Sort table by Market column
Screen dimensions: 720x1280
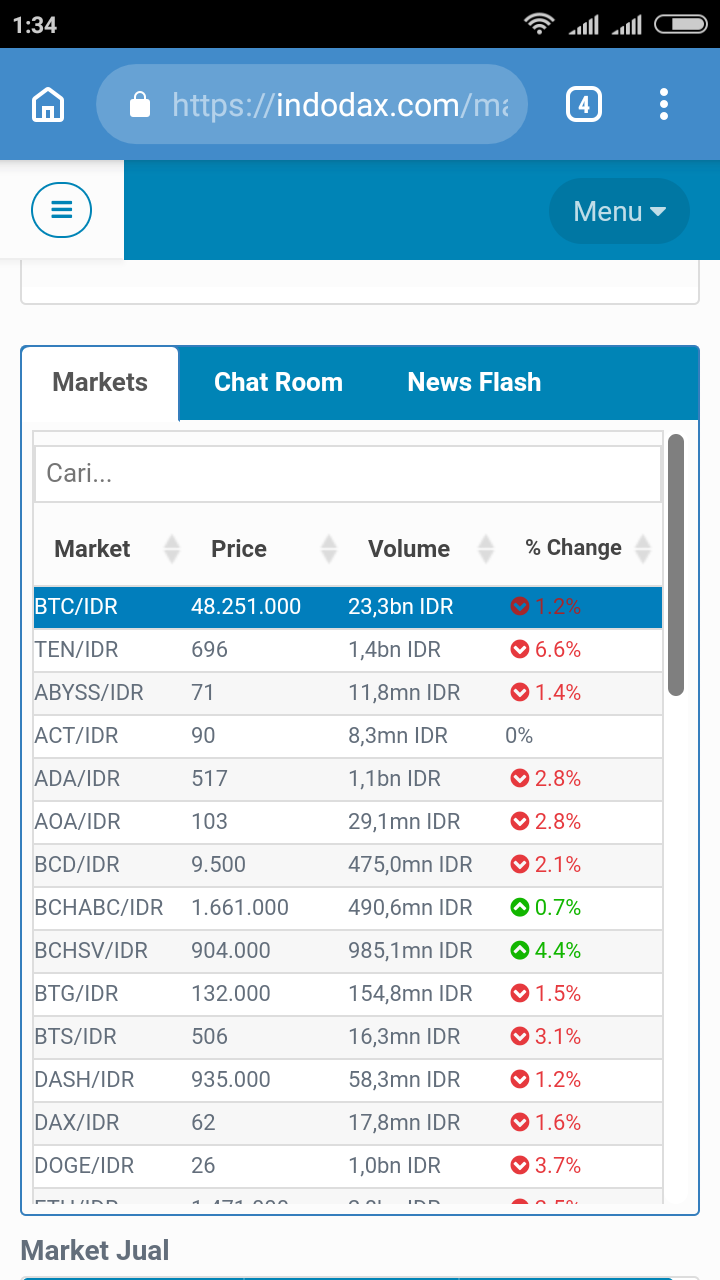[x=93, y=549]
